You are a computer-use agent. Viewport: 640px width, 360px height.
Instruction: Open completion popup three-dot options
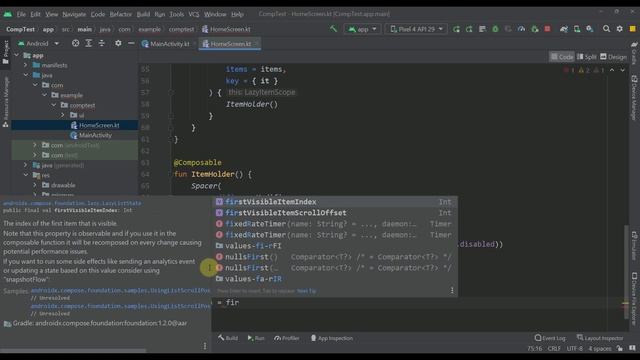point(452,290)
